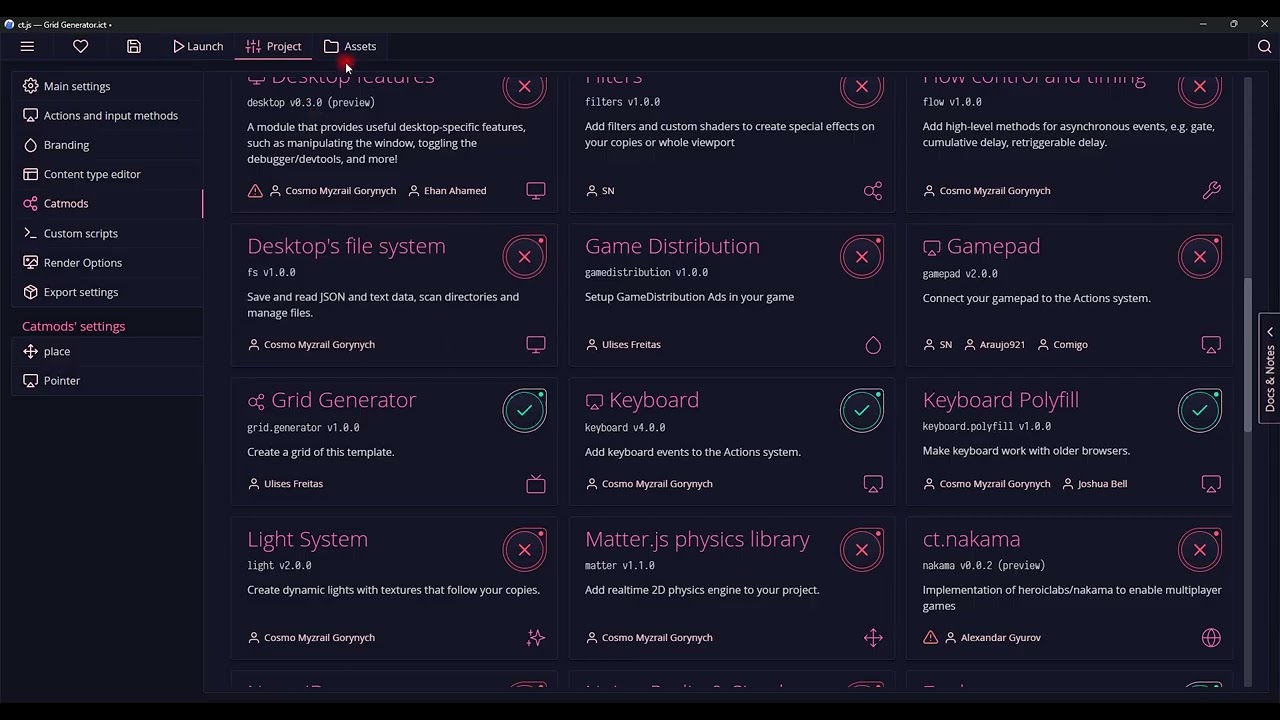1280x720 pixels.
Task: Open the Assets tab
Action: click(350, 46)
